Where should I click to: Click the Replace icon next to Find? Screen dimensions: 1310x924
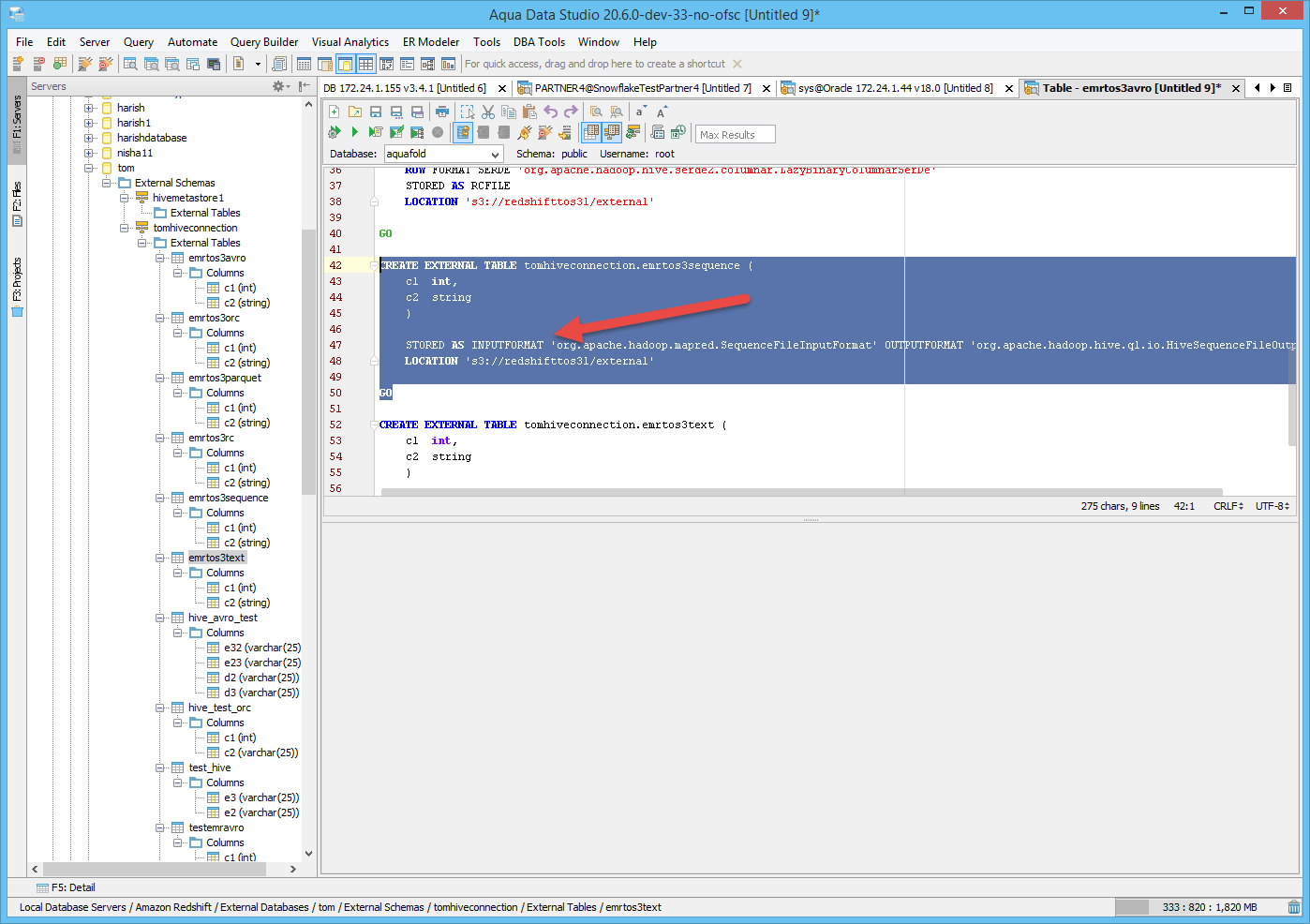pos(617,112)
